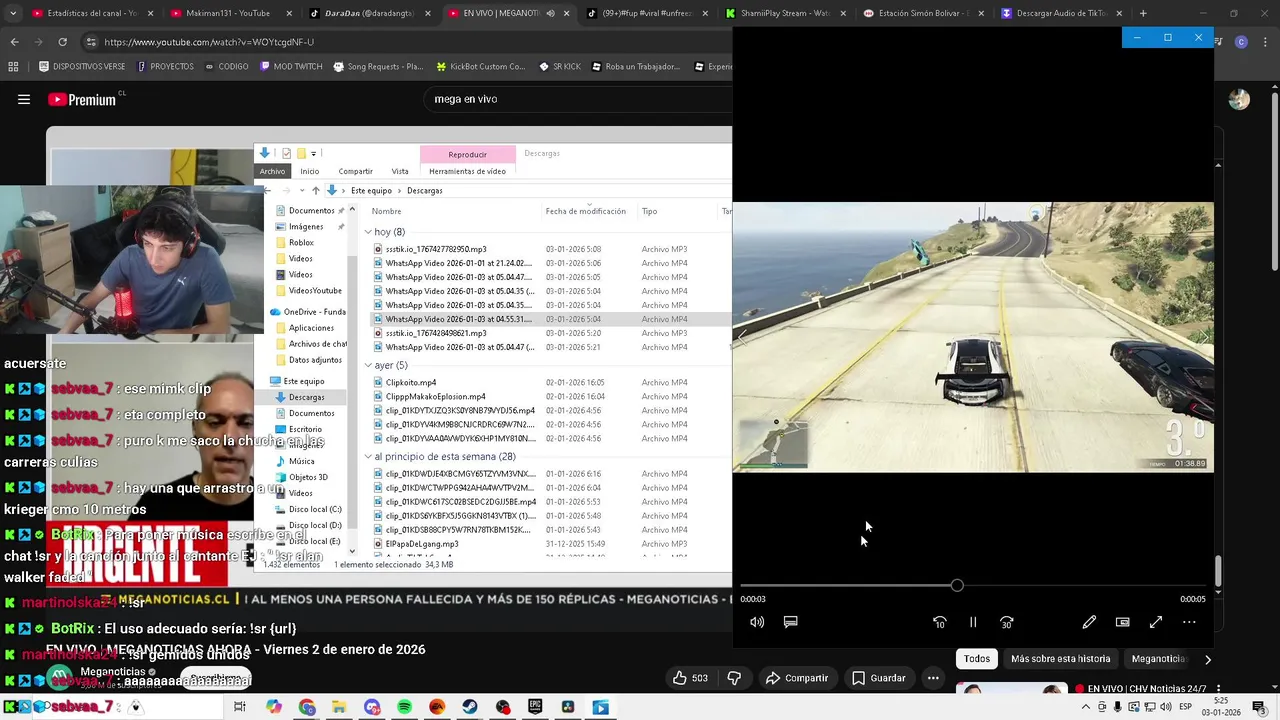The image size is (1280, 720).
Task: Show hidden system tray icons
Action: pyautogui.click(x=1086, y=707)
